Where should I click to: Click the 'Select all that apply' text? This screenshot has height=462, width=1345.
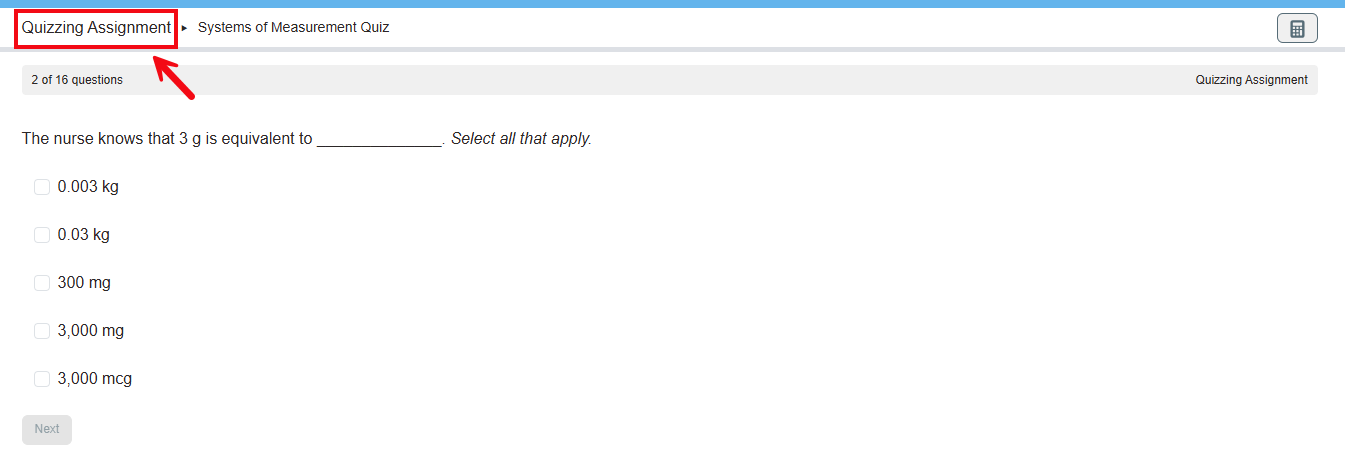coord(521,139)
